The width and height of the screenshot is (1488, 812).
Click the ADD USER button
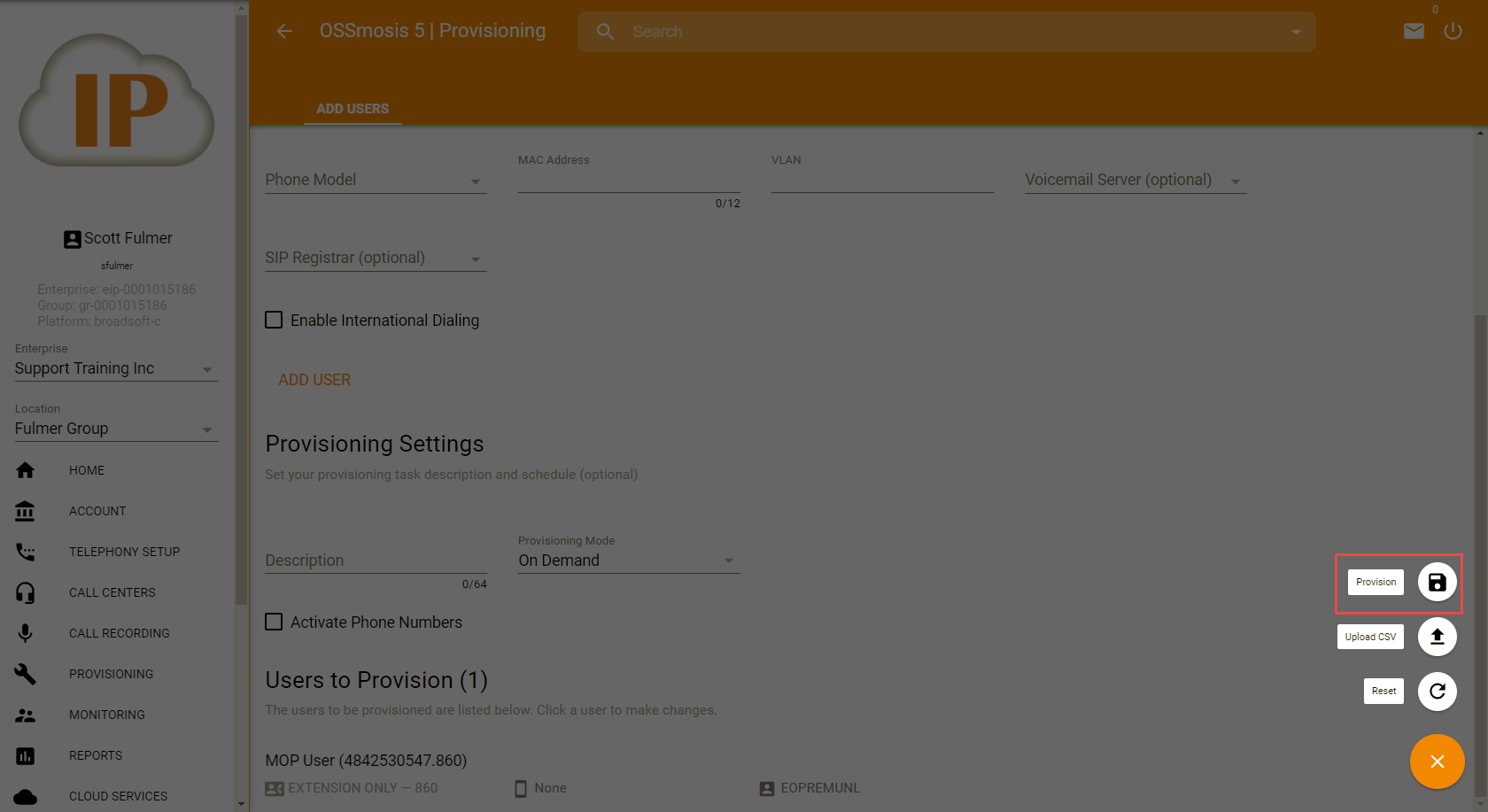point(314,380)
